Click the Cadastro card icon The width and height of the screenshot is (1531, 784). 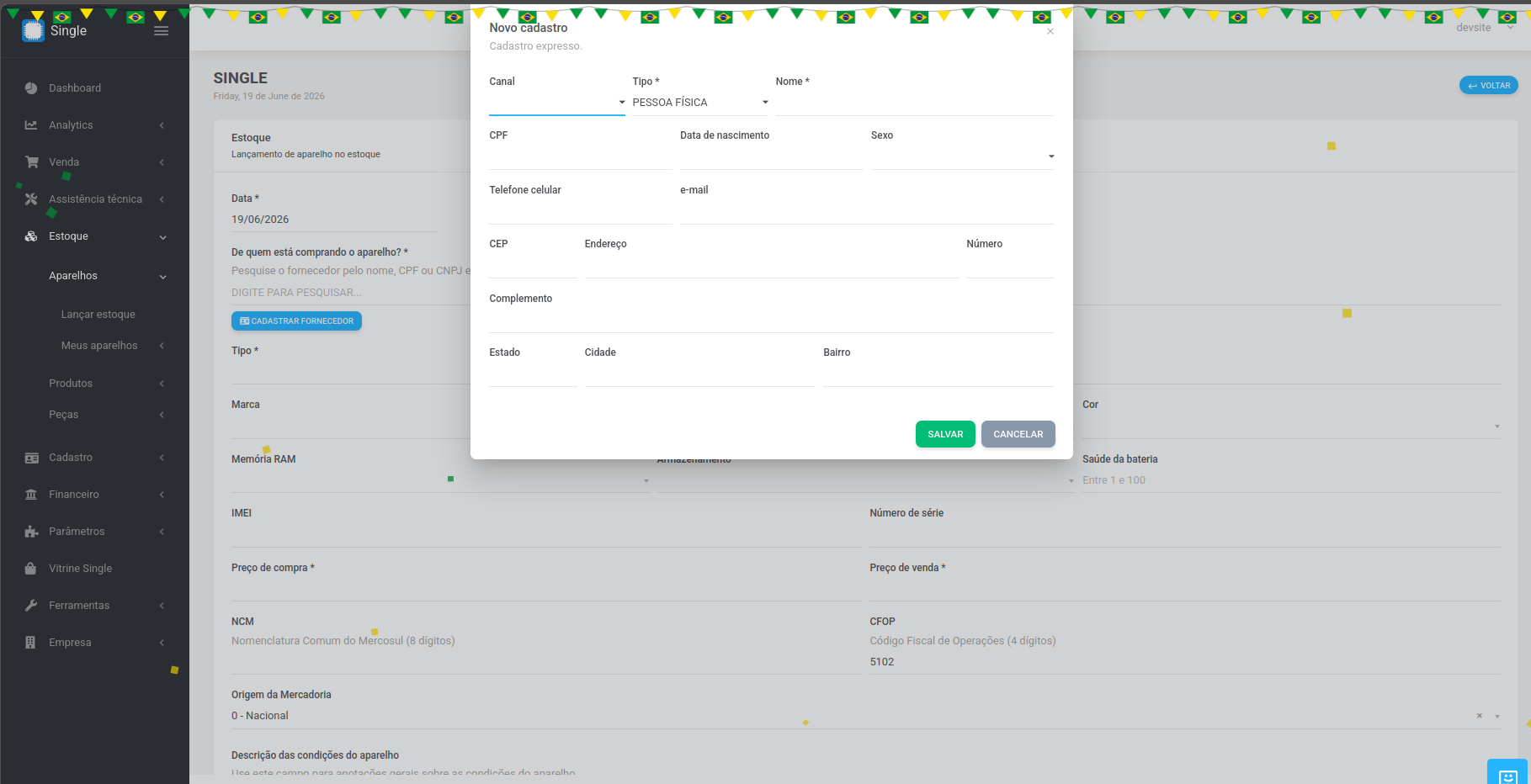(x=31, y=458)
